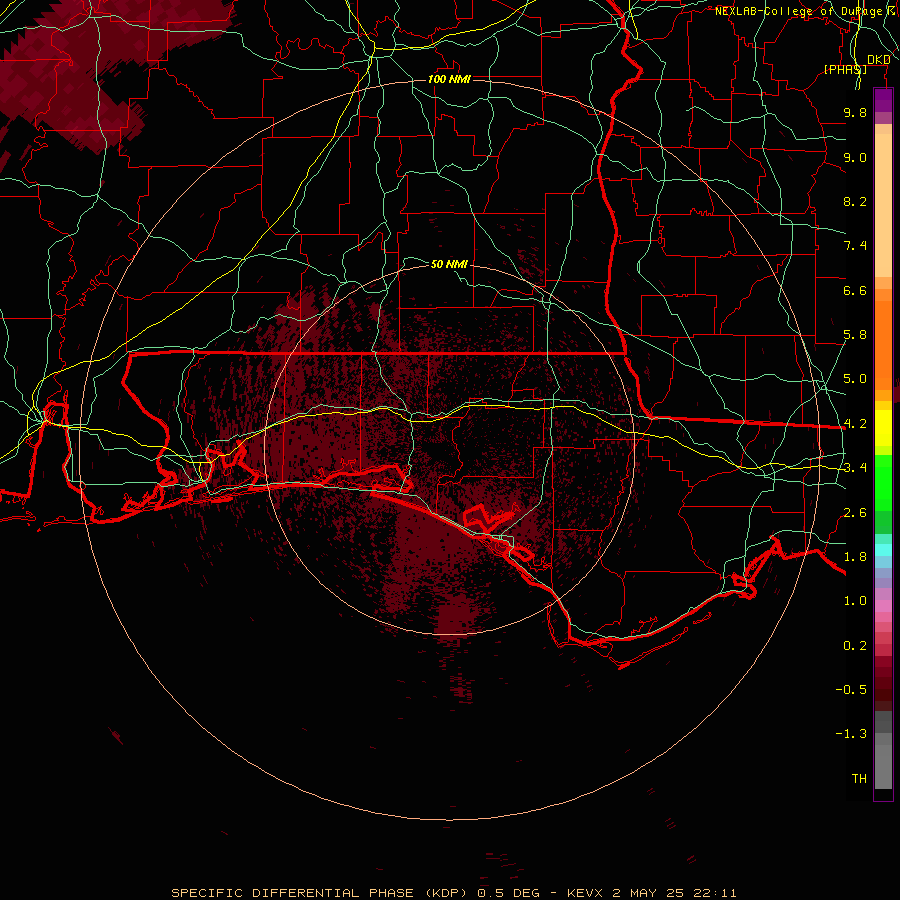Click the 1.8 scale value
This screenshot has width=900, height=900.
855,557
